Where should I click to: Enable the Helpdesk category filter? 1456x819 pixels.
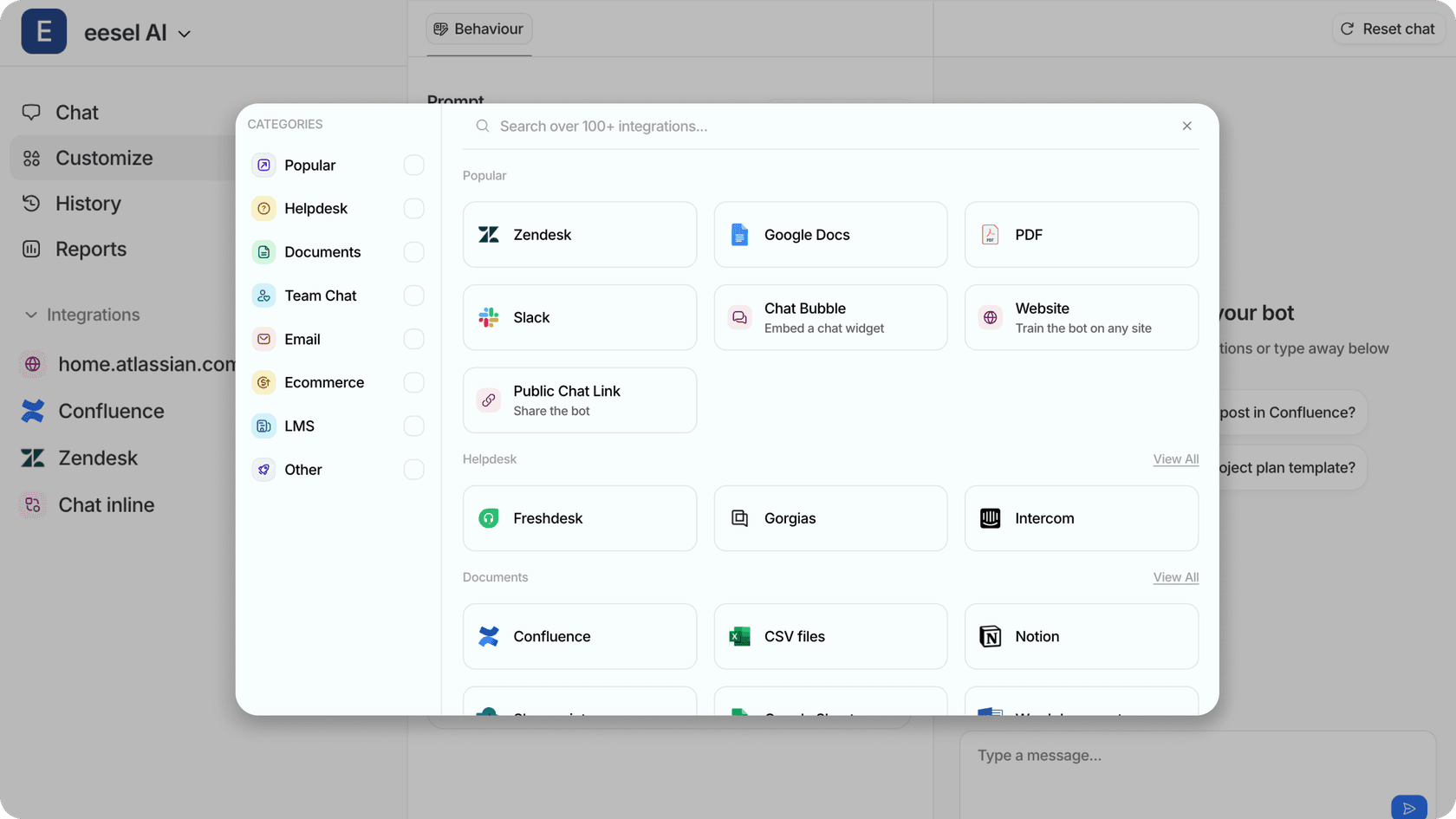click(413, 208)
